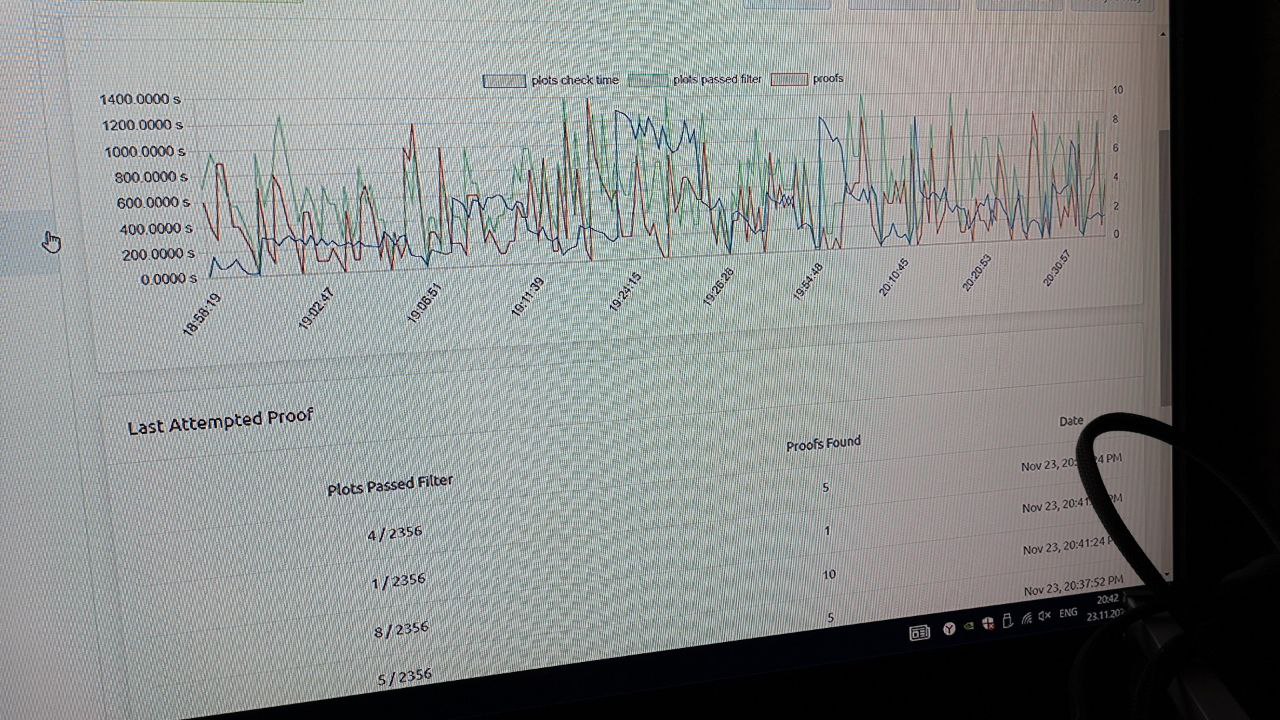Select the 5 / 2356 table cell
The width and height of the screenshot is (1280, 720).
pos(405,677)
